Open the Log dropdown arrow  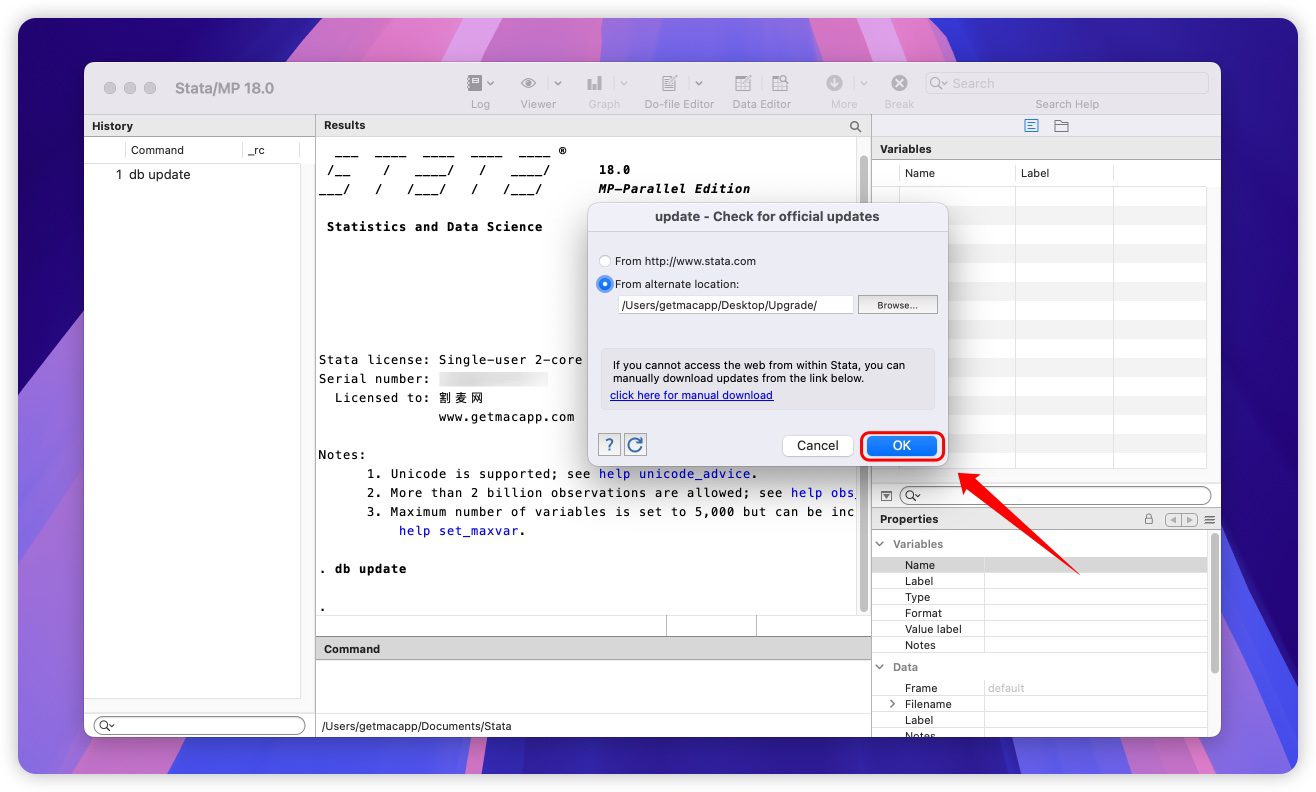coord(491,83)
